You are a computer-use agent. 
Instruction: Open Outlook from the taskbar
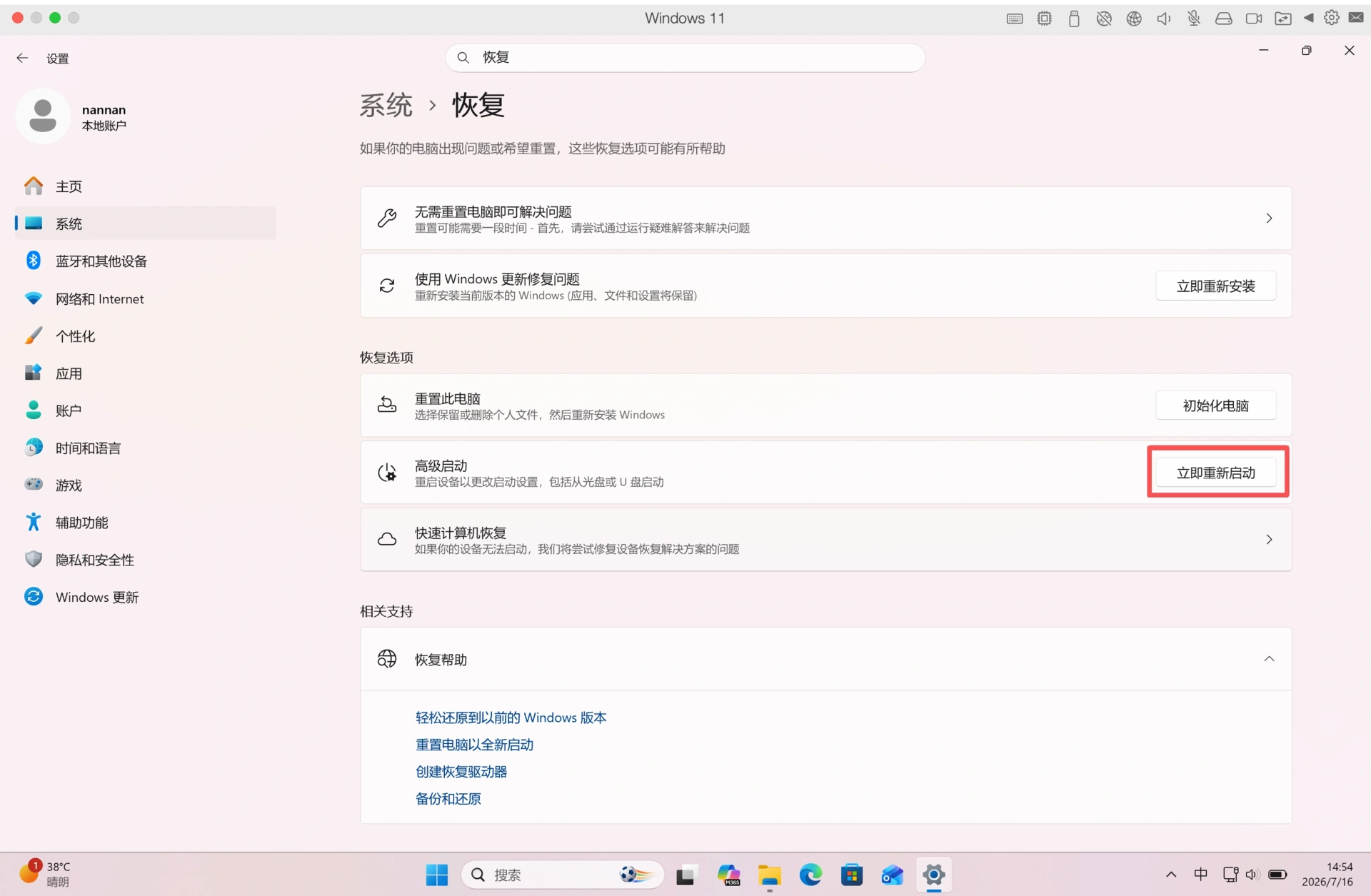[892, 875]
